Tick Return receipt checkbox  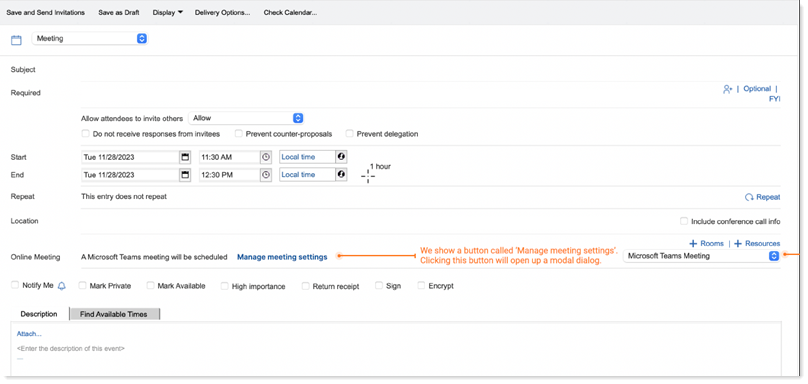pyautogui.click(x=306, y=286)
